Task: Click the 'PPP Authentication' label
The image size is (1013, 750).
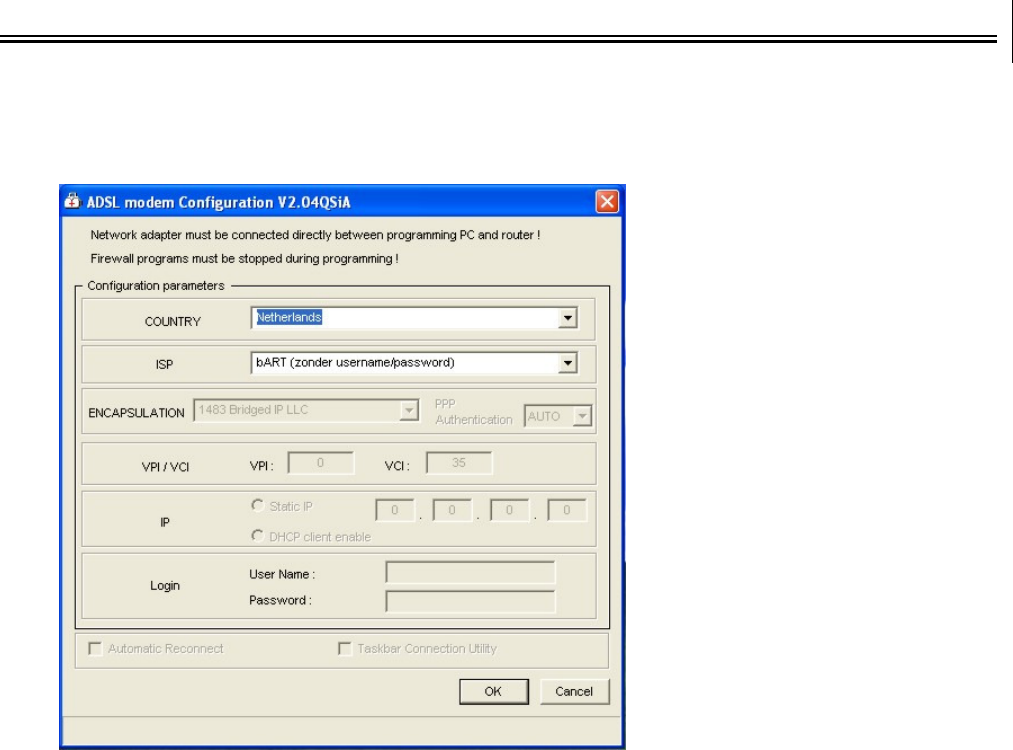Action: 474,411
